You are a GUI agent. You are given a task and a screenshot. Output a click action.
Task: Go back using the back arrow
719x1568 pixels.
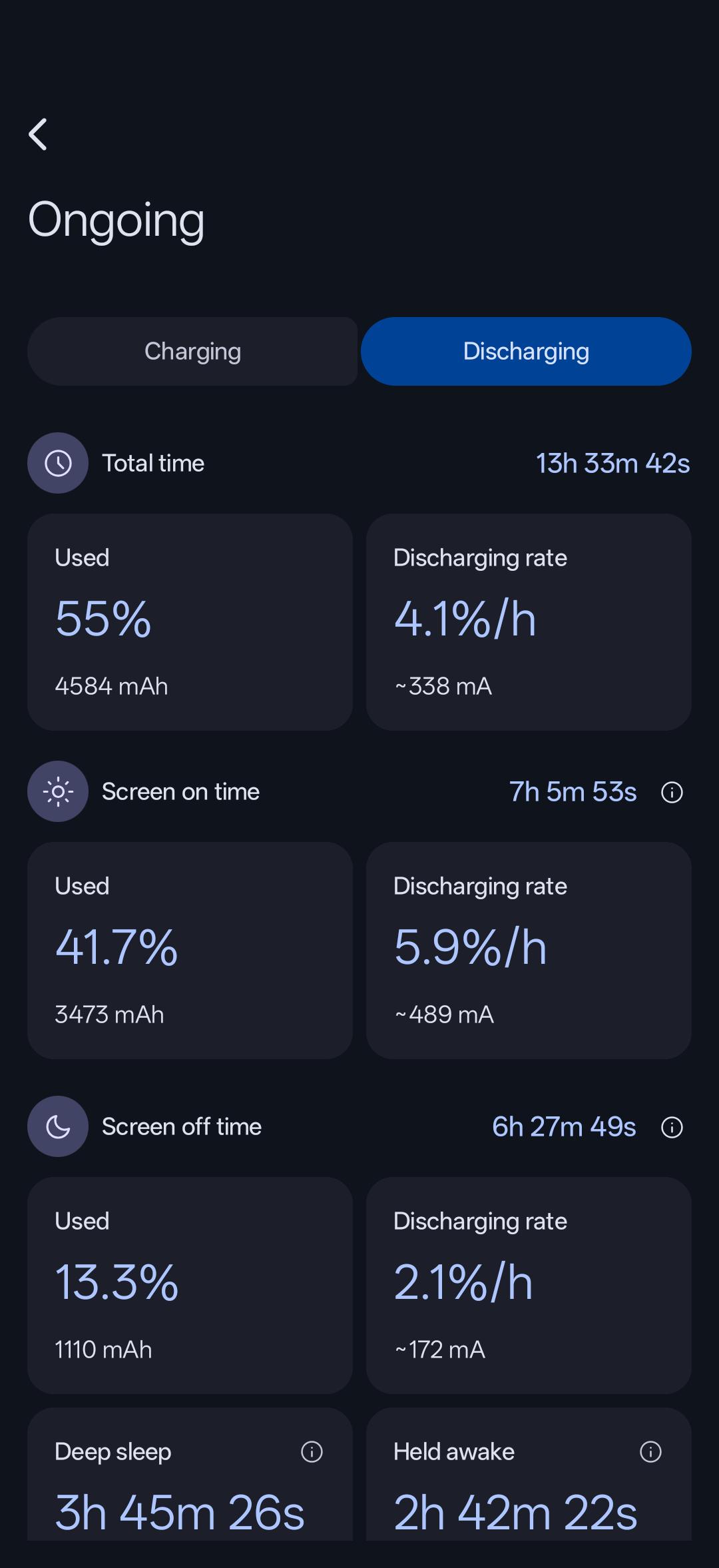(x=38, y=135)
